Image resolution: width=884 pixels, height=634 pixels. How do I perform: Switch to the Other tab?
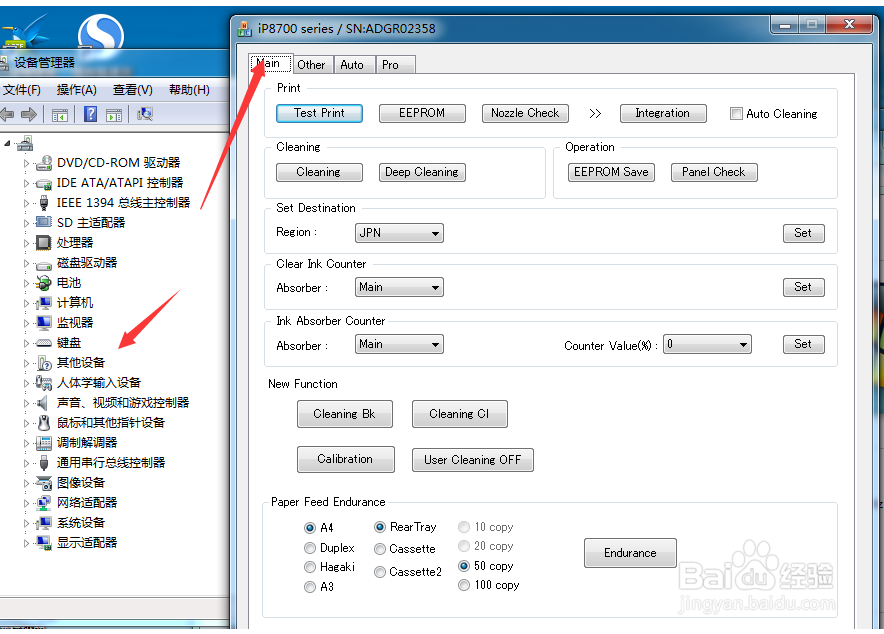pos(312,65)
